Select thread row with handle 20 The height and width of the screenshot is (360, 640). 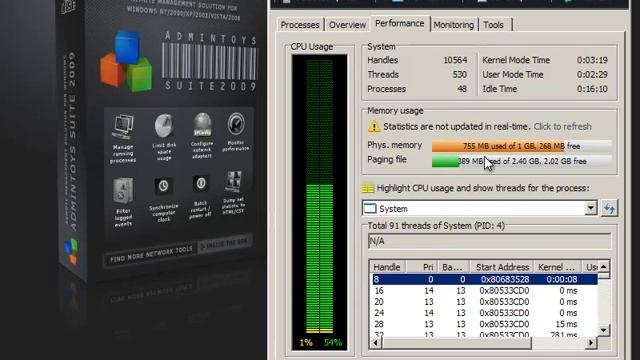pos(484,302)
